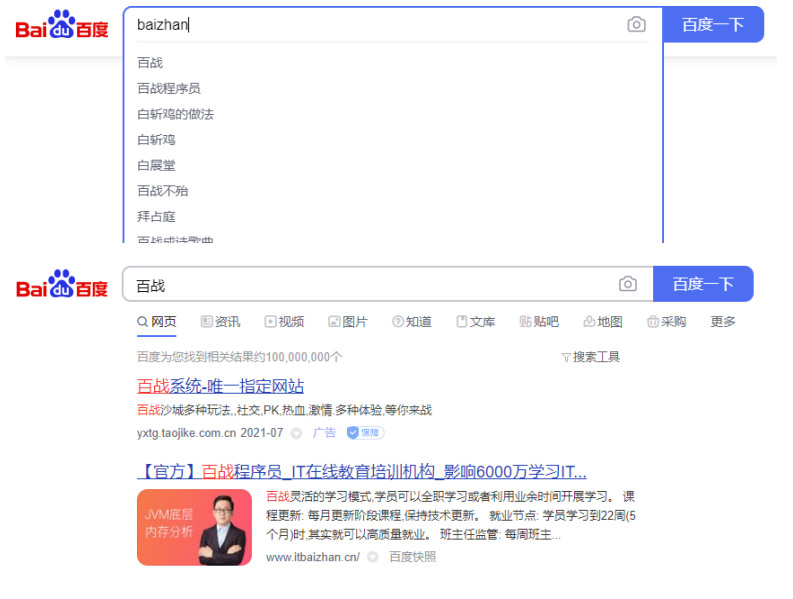Pick the 白展堂 suggestion

click(x=156, y=165)
